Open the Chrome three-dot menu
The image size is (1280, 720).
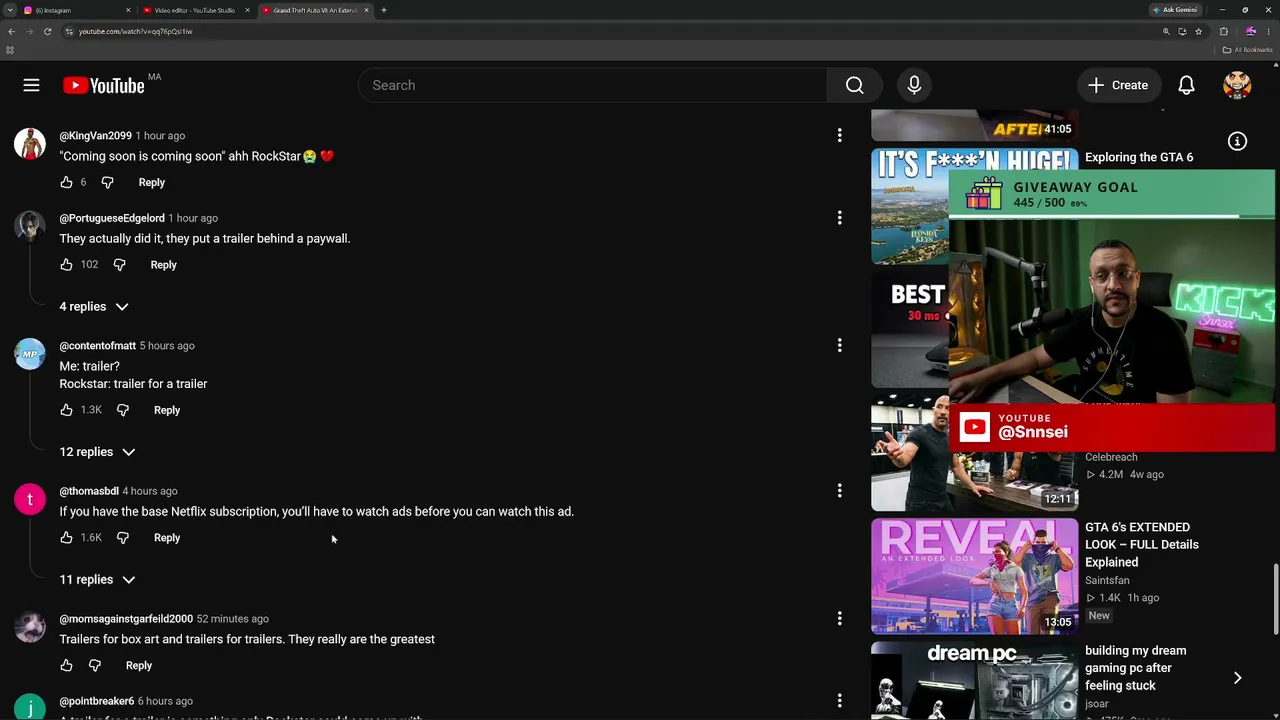1268,31
